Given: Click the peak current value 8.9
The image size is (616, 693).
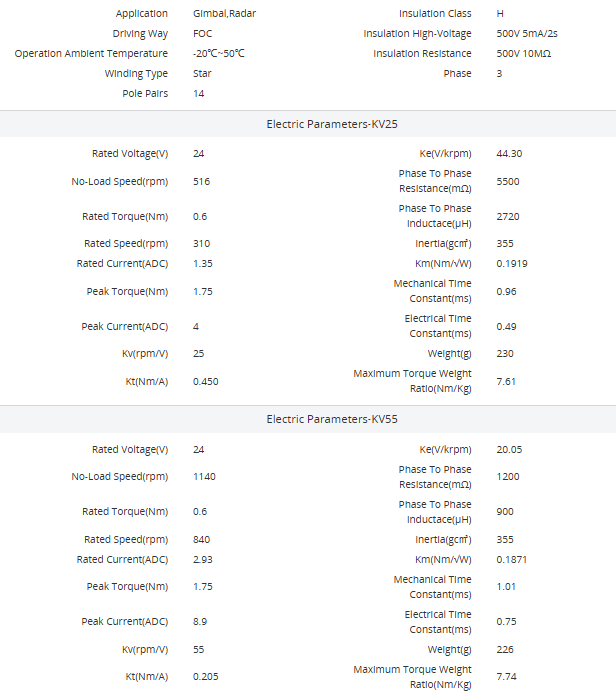Looking at the screenshot, I should 200,622.
